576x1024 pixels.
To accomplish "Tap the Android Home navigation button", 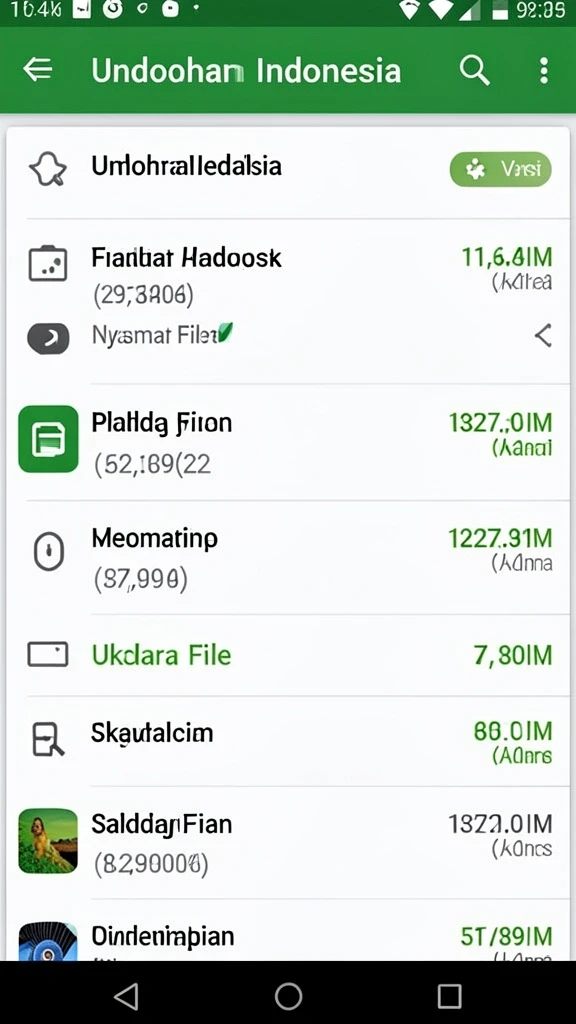I will (288, 997).
